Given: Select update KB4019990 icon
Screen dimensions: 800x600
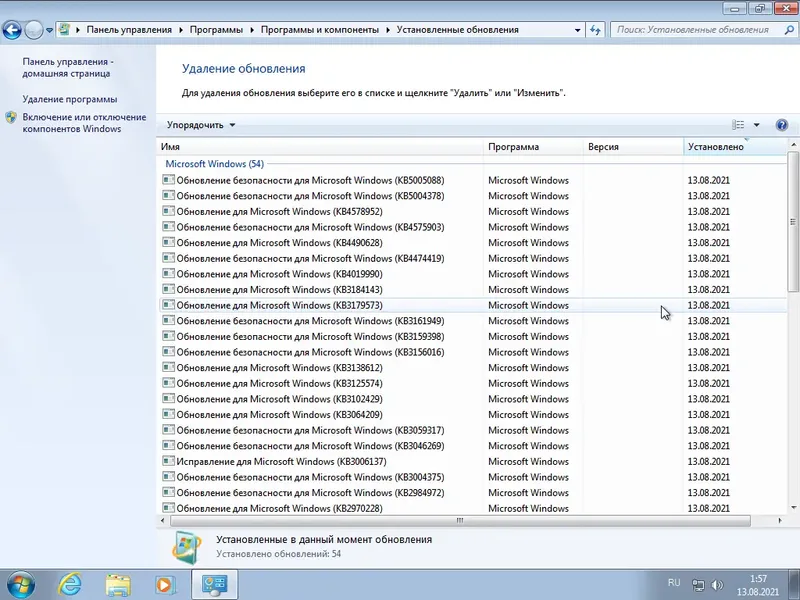Looking at the screenshot, I should pyautogui.click(x=168, y=273).
